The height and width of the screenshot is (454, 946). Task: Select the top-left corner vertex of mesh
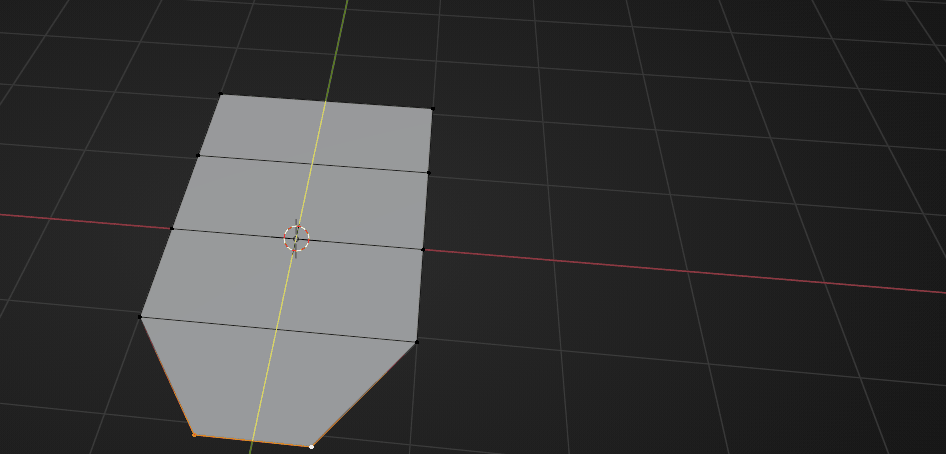coord(220,95)
